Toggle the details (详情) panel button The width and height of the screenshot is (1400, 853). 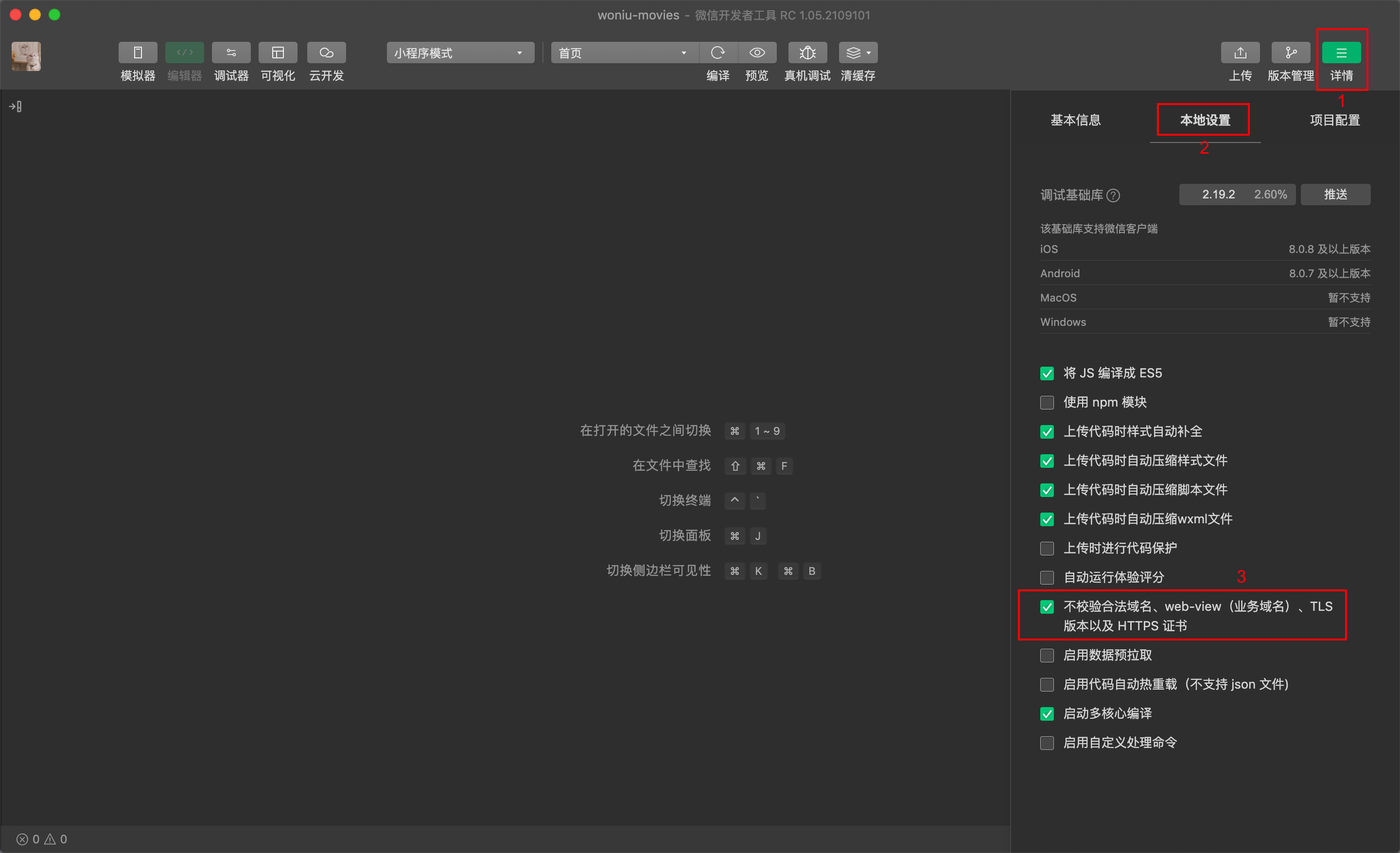[x=1342, y=53]
